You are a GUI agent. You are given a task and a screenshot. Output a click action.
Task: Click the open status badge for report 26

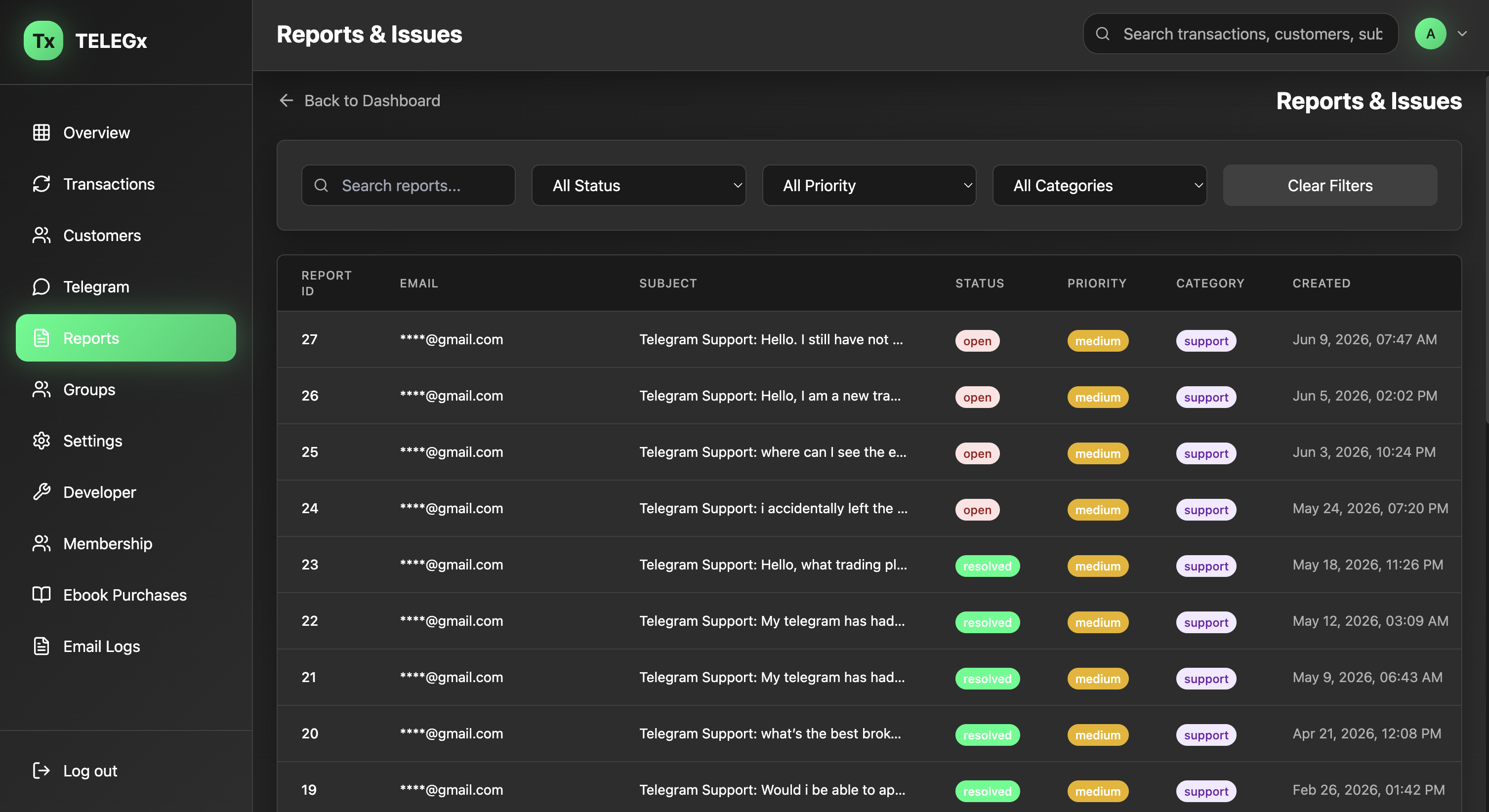tap(977, 397)
